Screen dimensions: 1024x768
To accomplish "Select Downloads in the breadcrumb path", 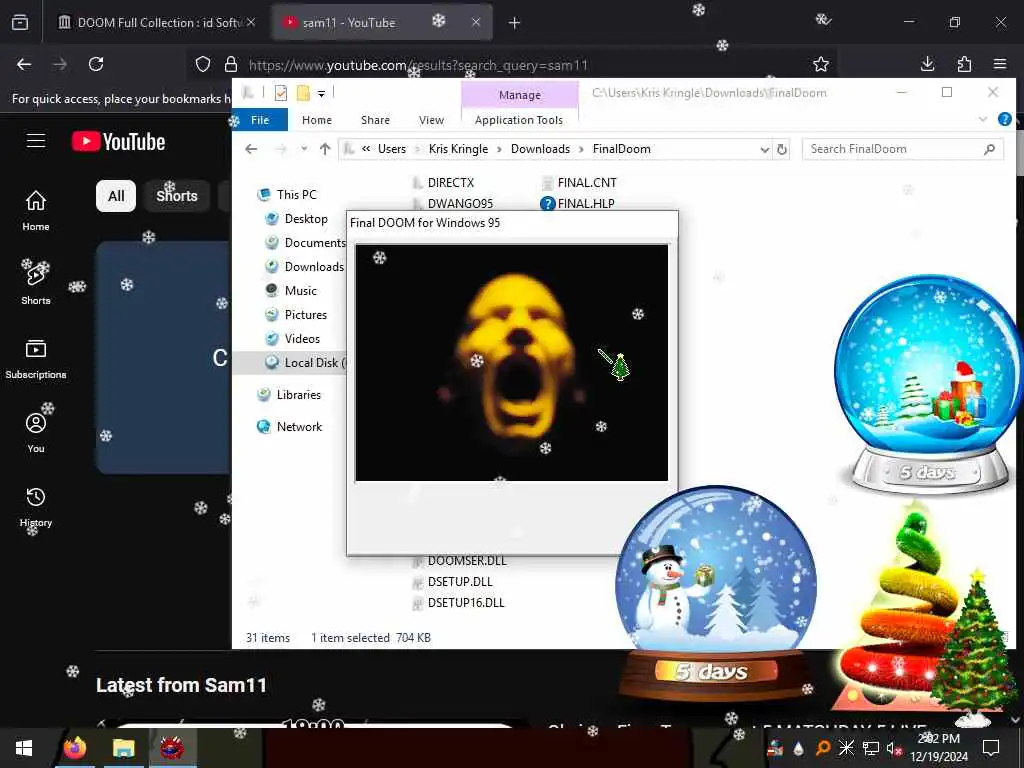I will [x=540, y=149].
